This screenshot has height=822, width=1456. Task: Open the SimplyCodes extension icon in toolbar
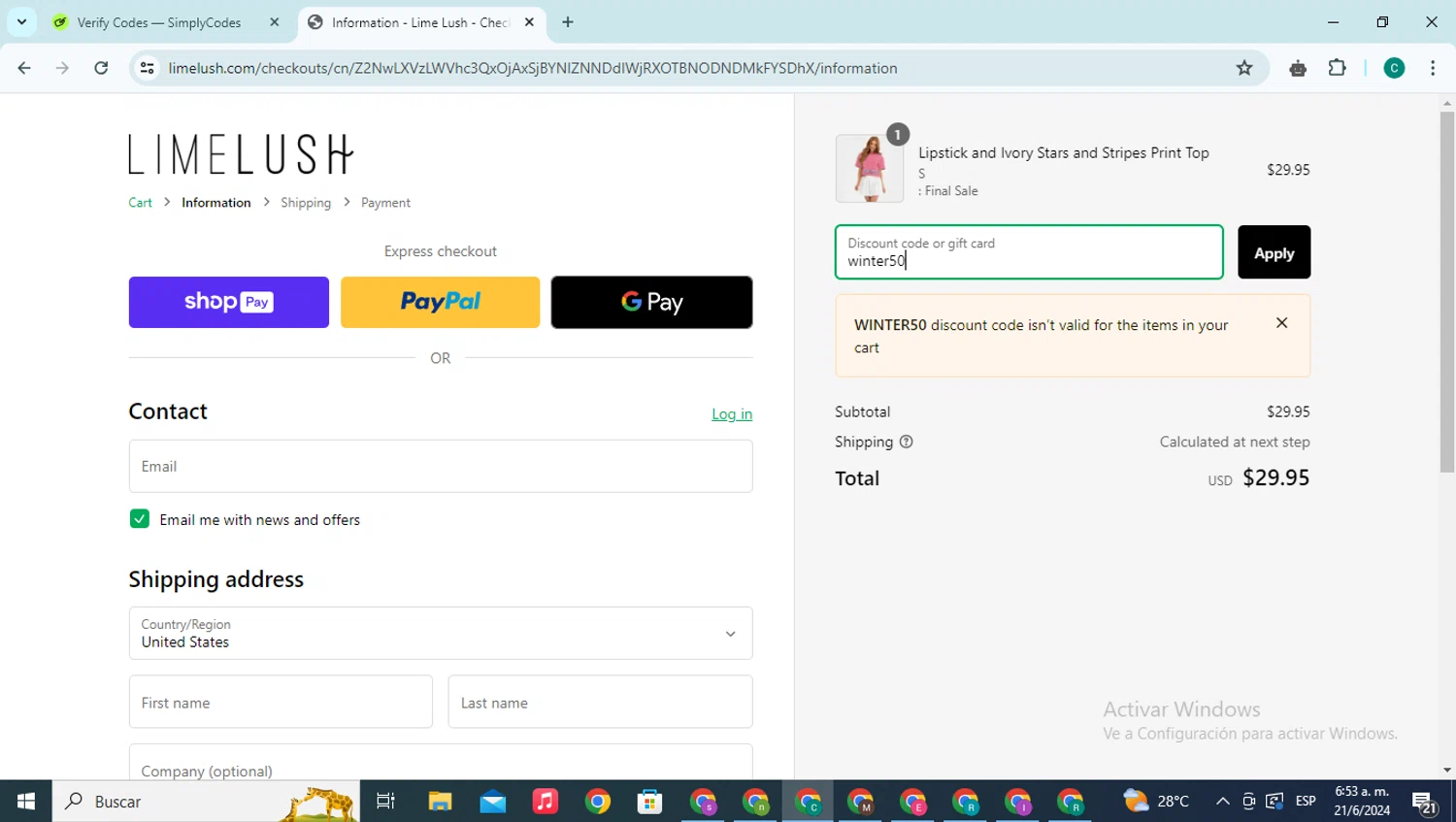point(1298,68)
